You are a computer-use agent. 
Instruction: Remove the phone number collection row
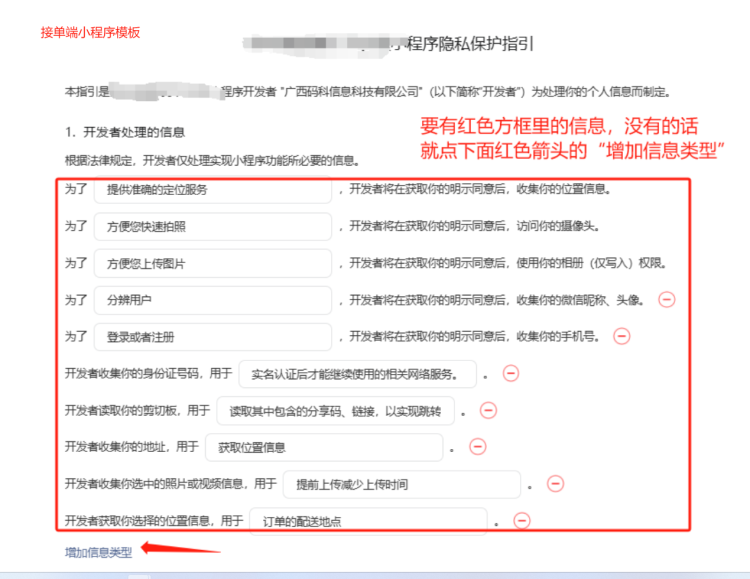[621, 336]
